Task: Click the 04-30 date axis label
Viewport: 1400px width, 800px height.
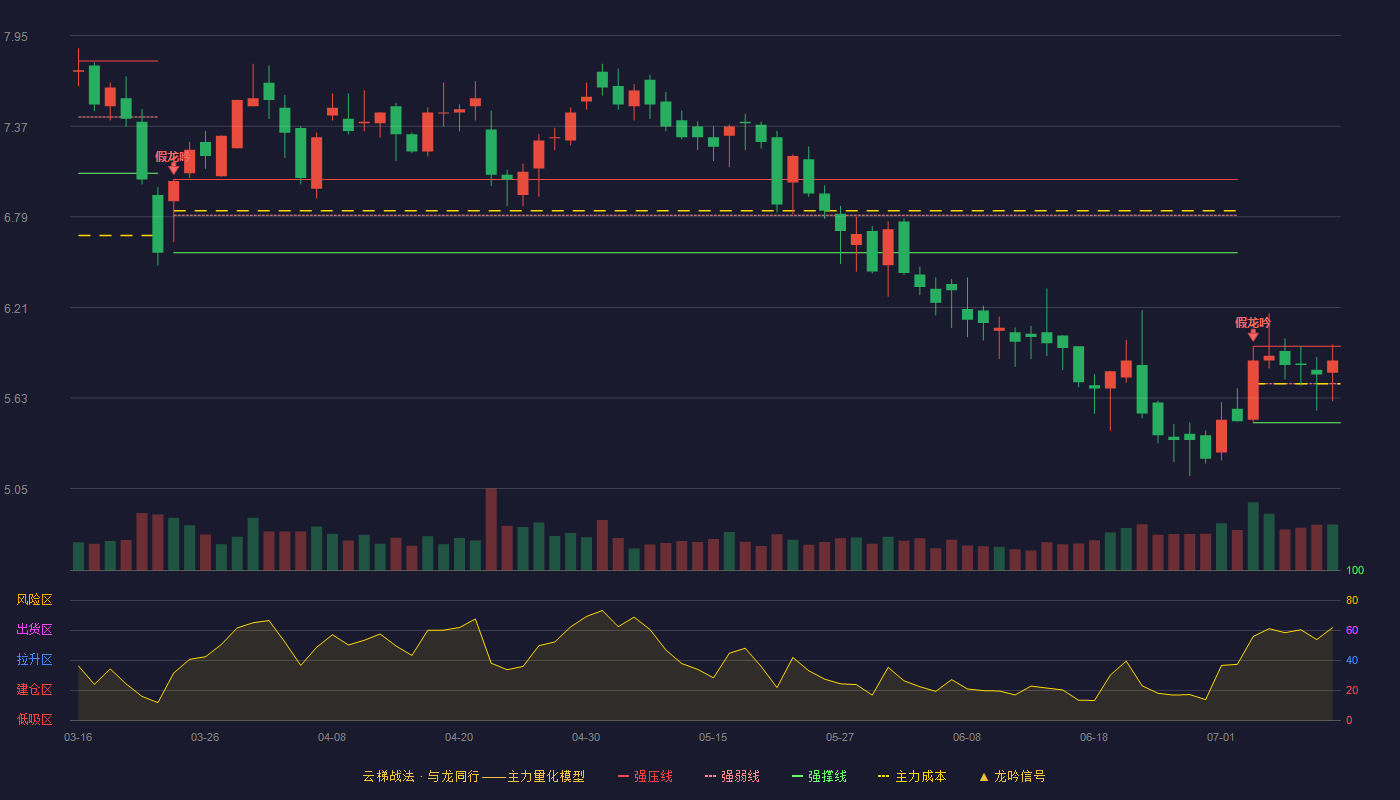Action: coord(586,737)
